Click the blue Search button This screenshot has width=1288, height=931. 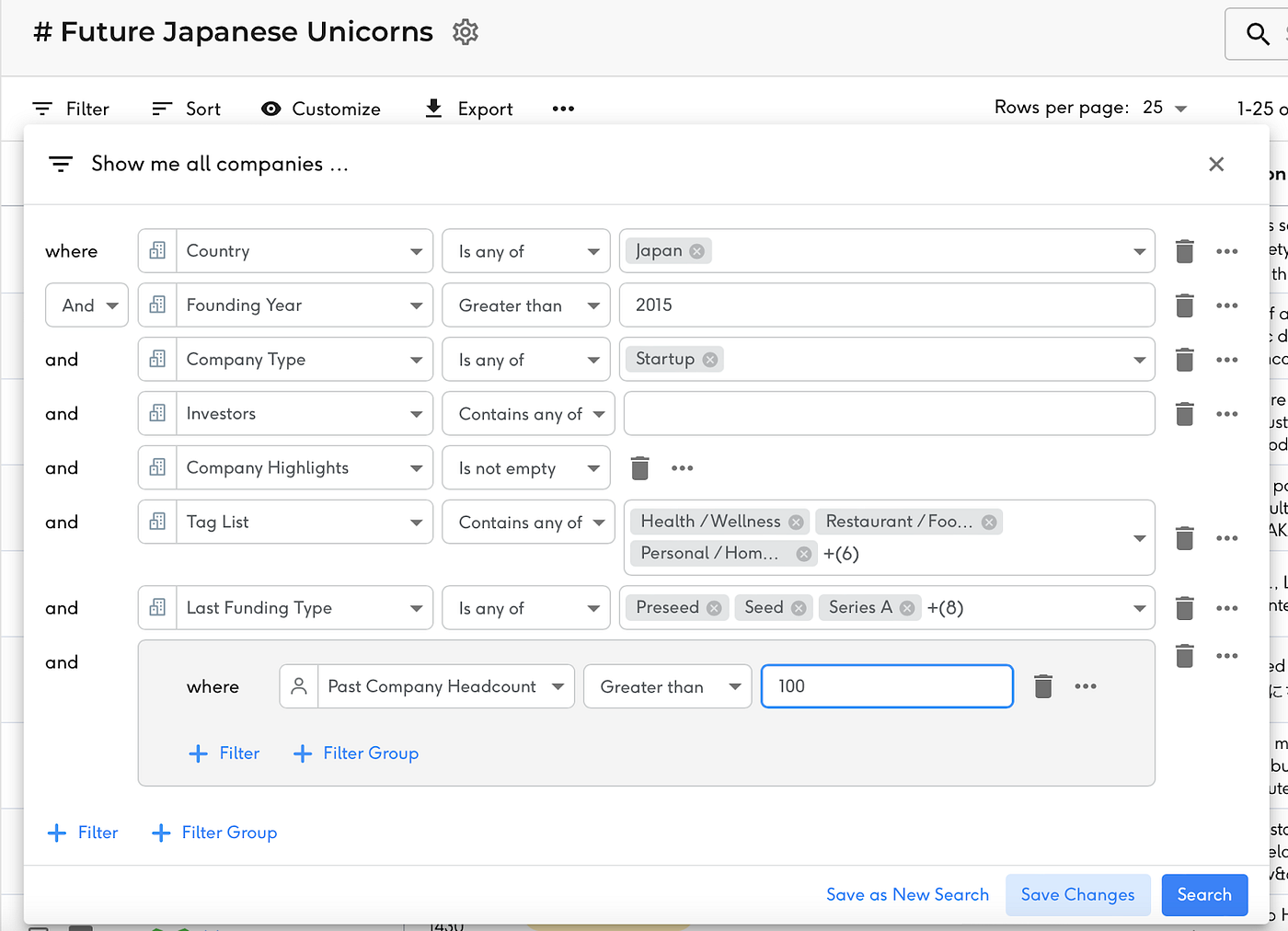point(1203,895)
